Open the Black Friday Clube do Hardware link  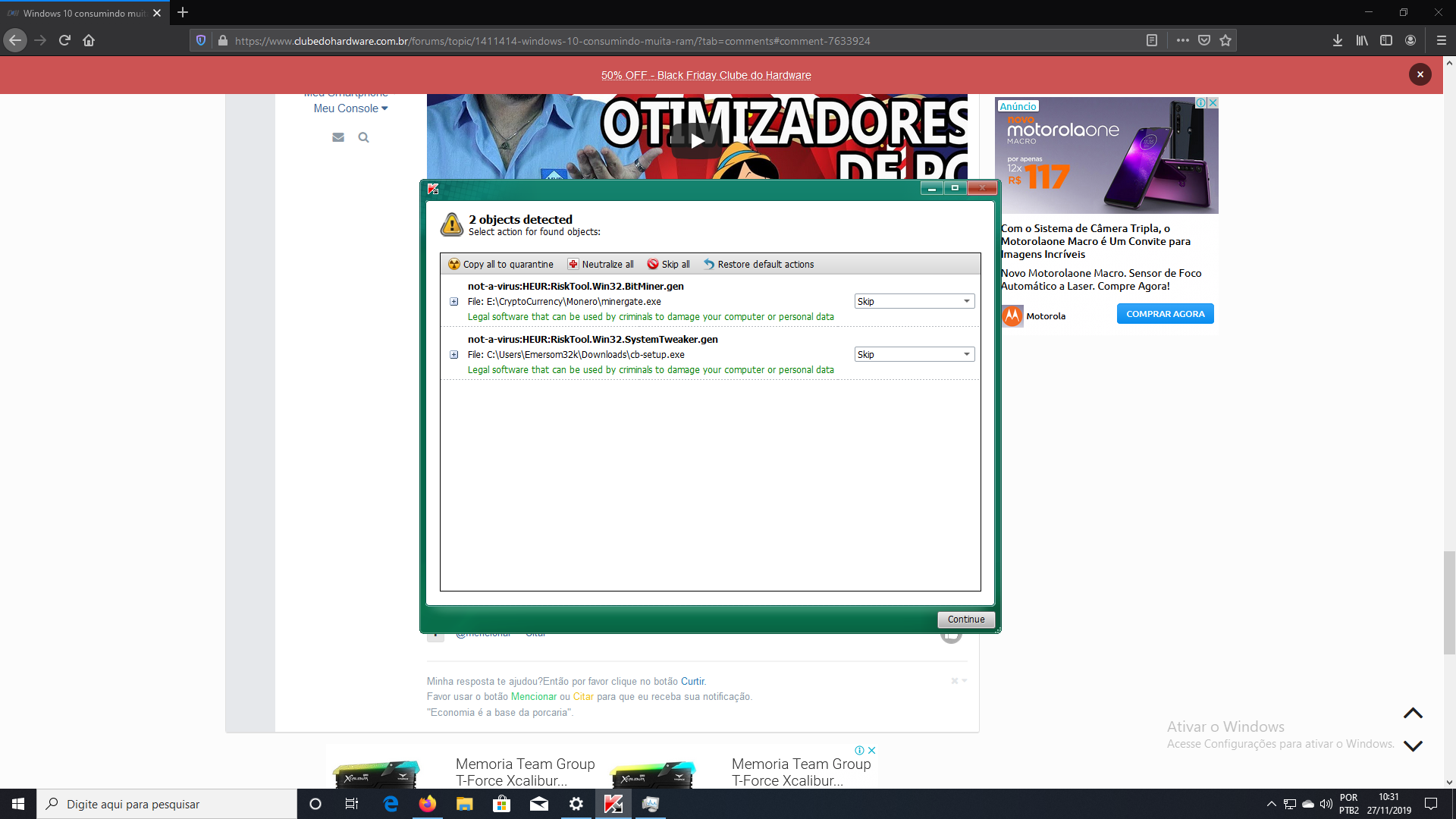706,75
